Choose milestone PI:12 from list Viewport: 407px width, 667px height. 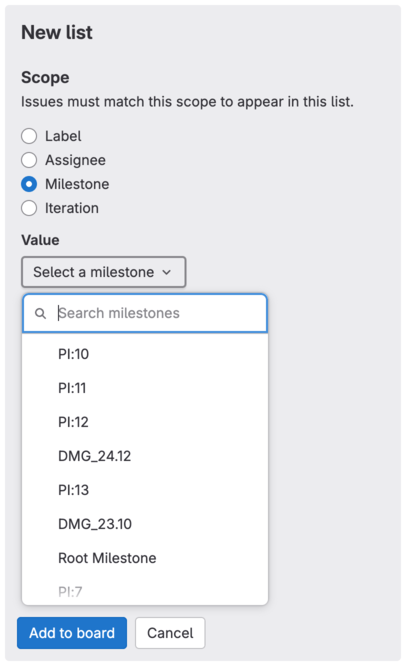145,422
